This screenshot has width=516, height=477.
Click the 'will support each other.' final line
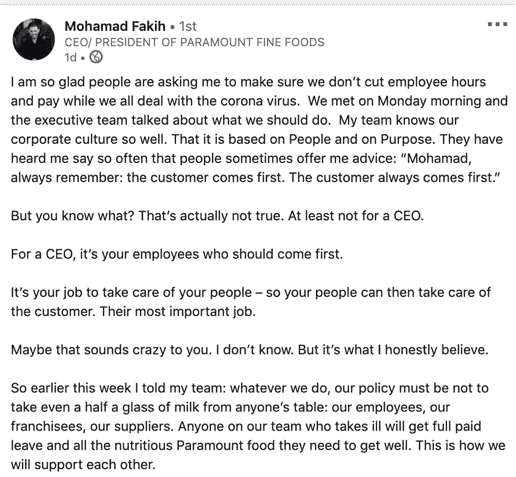(83, 465)
